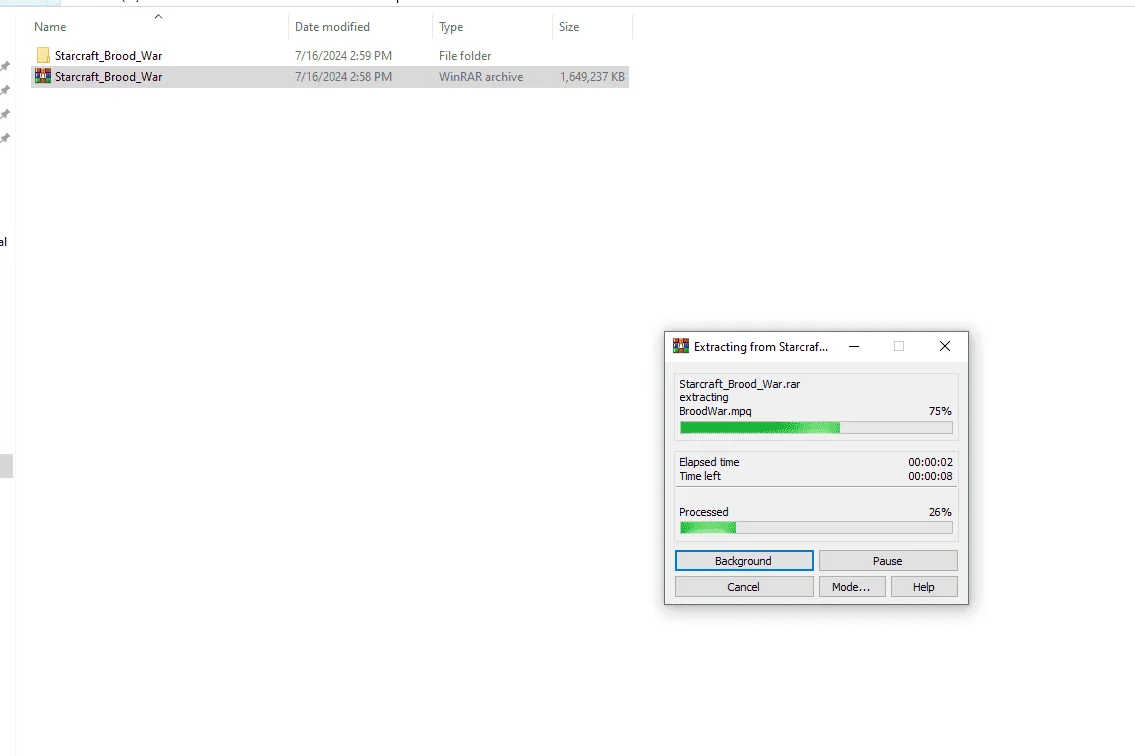
Task: Click the Processed total progress bar
Action: [816, 528]
